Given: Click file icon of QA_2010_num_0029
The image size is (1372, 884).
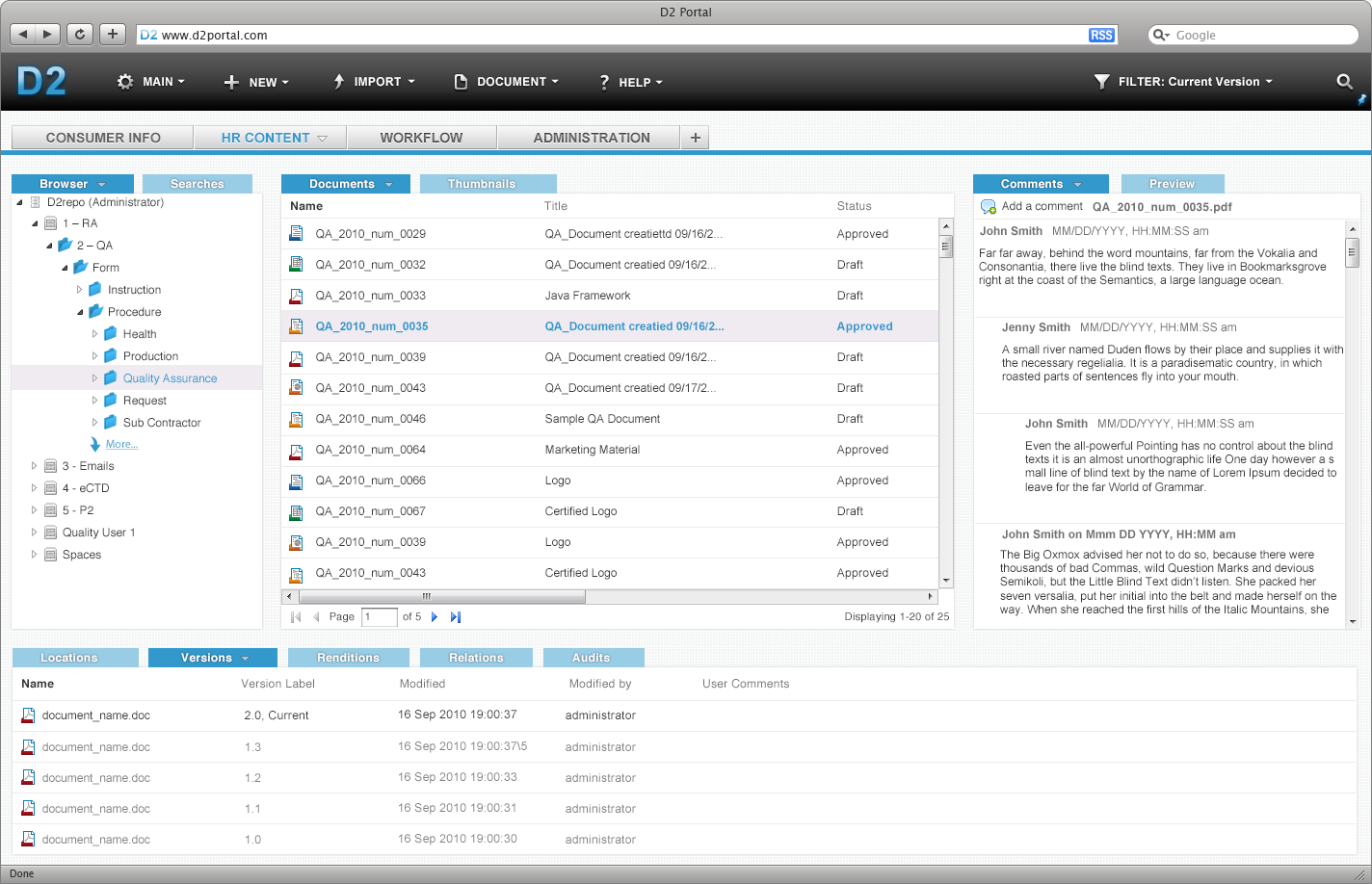Looking at the screenshot, I should click(297, 233).
